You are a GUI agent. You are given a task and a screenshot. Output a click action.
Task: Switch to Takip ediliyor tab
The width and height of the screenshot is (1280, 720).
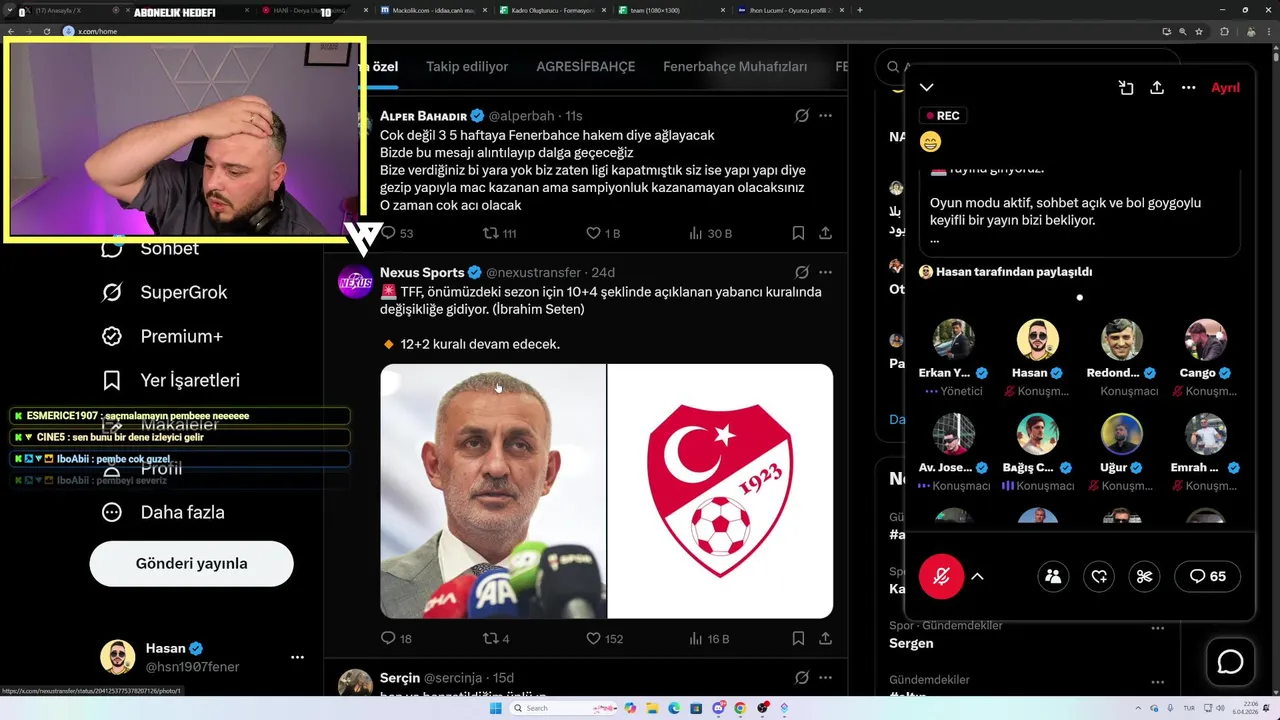coord(467,67)
